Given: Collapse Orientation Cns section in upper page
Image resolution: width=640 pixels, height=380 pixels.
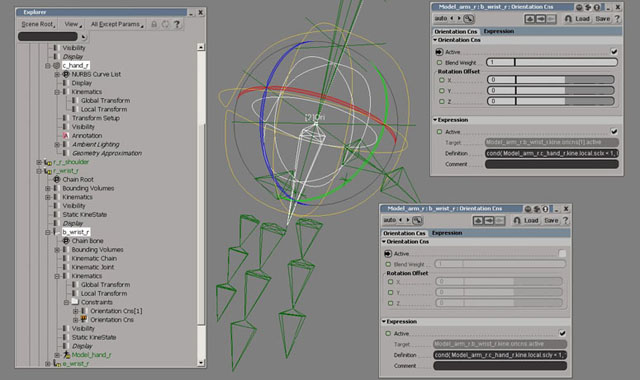Looking at the screenshot, I should click(x=435, y=40).
